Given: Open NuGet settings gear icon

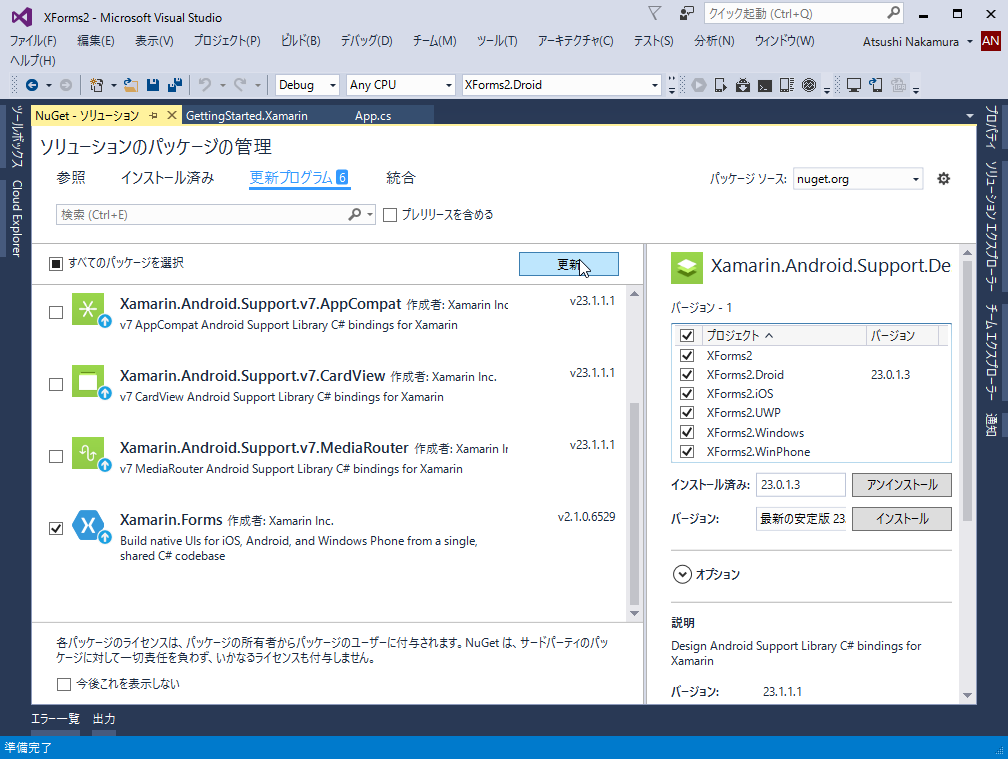Looking at the screenshot, I should 943,179.
